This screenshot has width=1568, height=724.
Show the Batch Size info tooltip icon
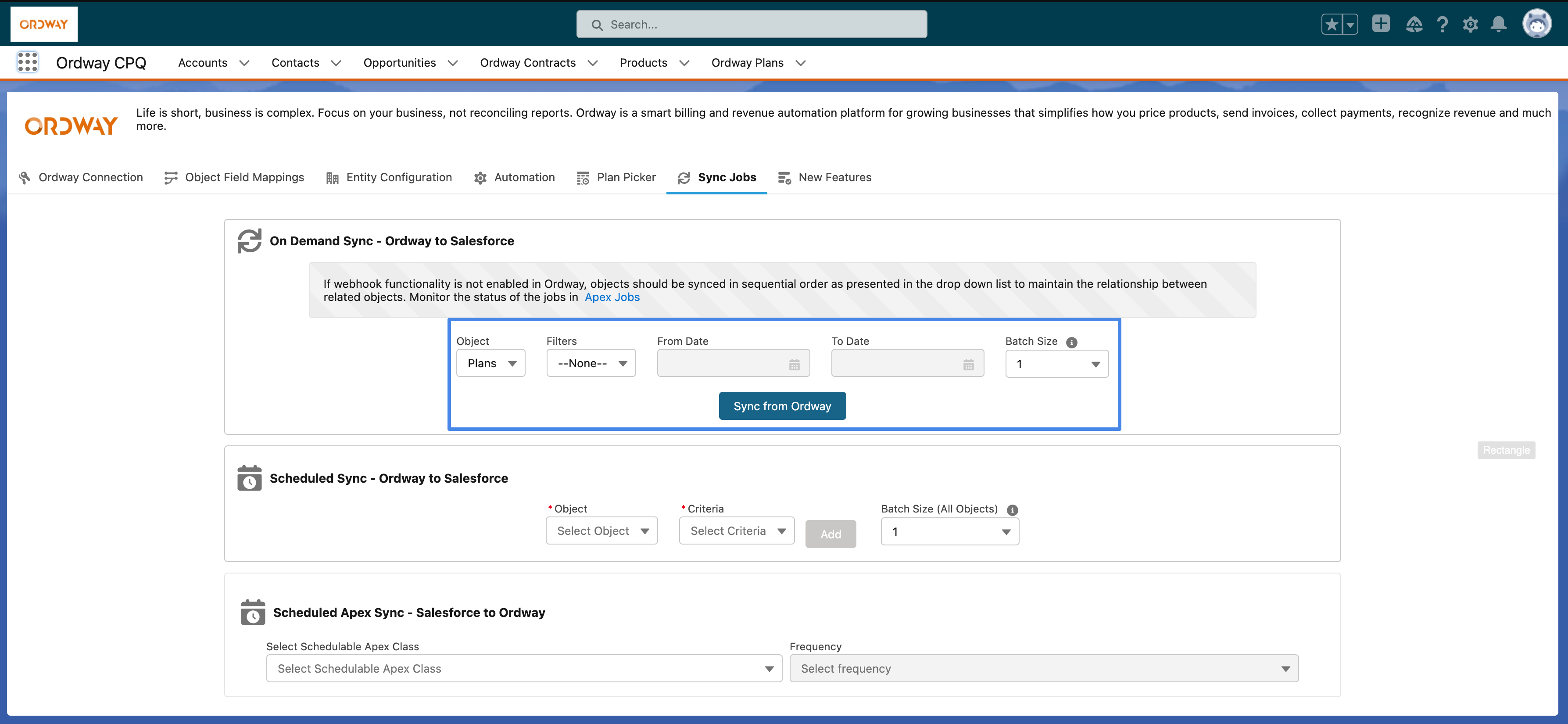(1071, 342)
